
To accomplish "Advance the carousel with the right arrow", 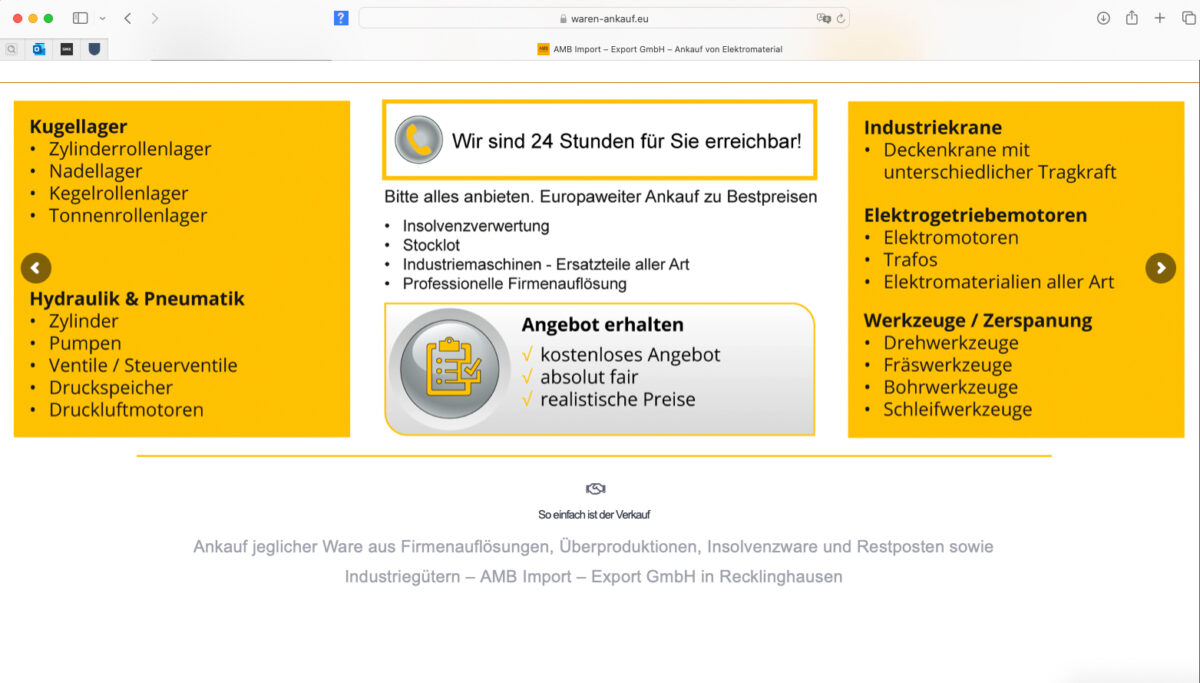I will 1161,268.
